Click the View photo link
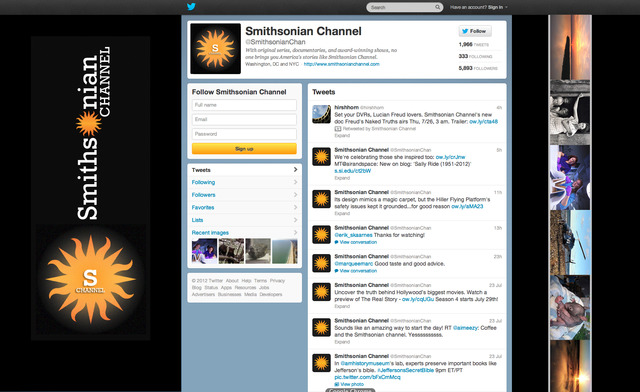This screenshot has height=392, width=640. pyautogui.click(x=352, y=384)
